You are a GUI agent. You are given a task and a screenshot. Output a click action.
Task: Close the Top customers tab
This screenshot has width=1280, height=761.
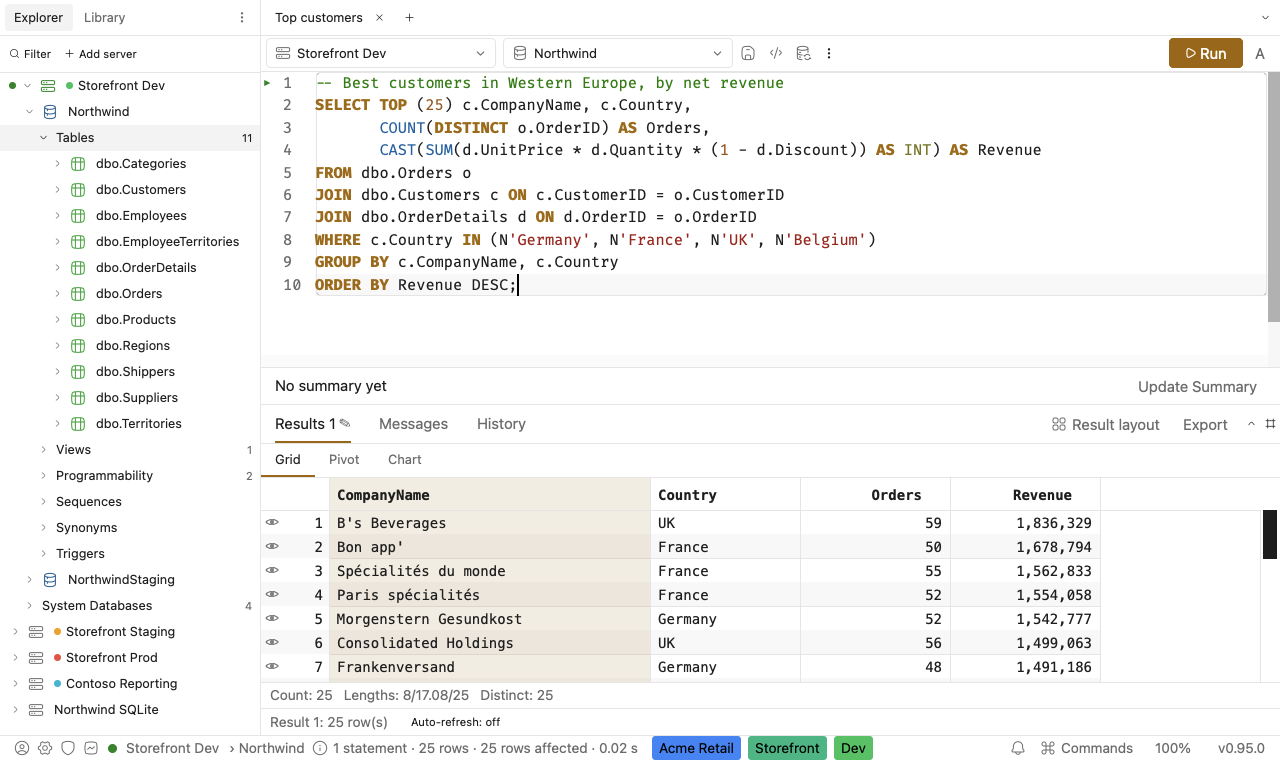pos(379,18)
